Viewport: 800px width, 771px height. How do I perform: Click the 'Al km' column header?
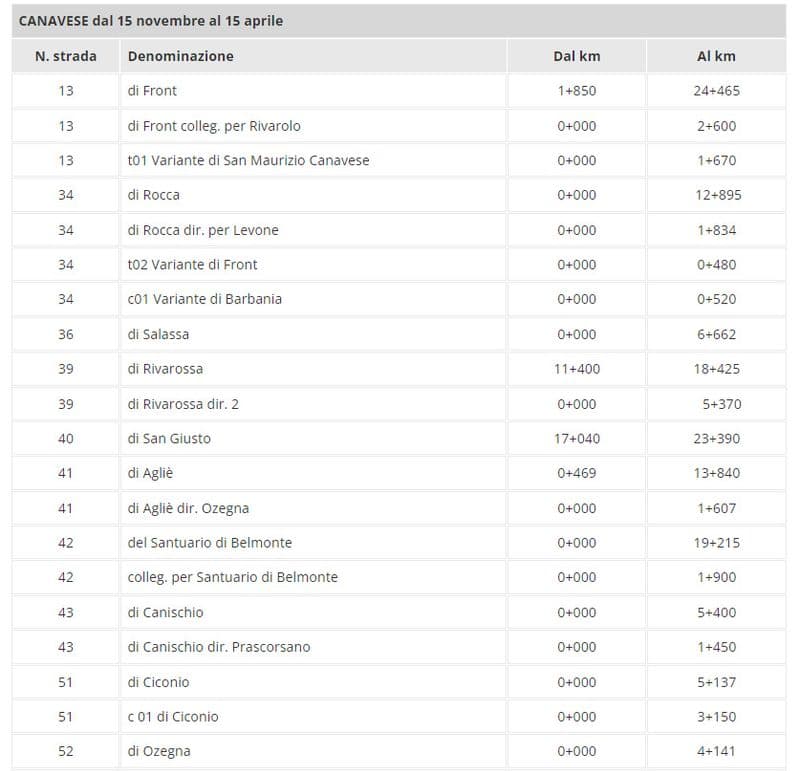[x=716, y=56]
